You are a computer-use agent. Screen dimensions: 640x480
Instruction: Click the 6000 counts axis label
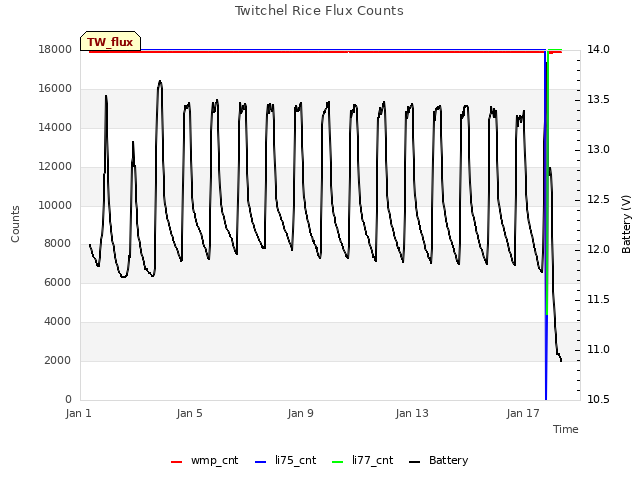pyautogui.click(x=58, y=282)
